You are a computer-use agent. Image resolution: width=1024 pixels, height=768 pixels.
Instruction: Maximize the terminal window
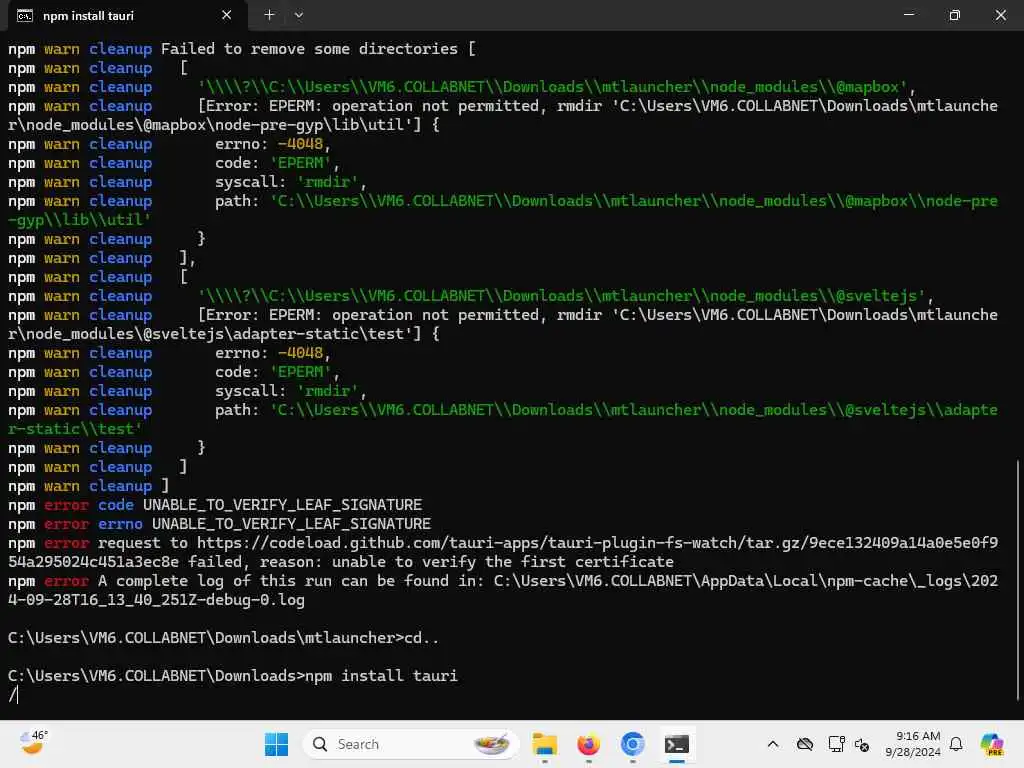(954, 15)
